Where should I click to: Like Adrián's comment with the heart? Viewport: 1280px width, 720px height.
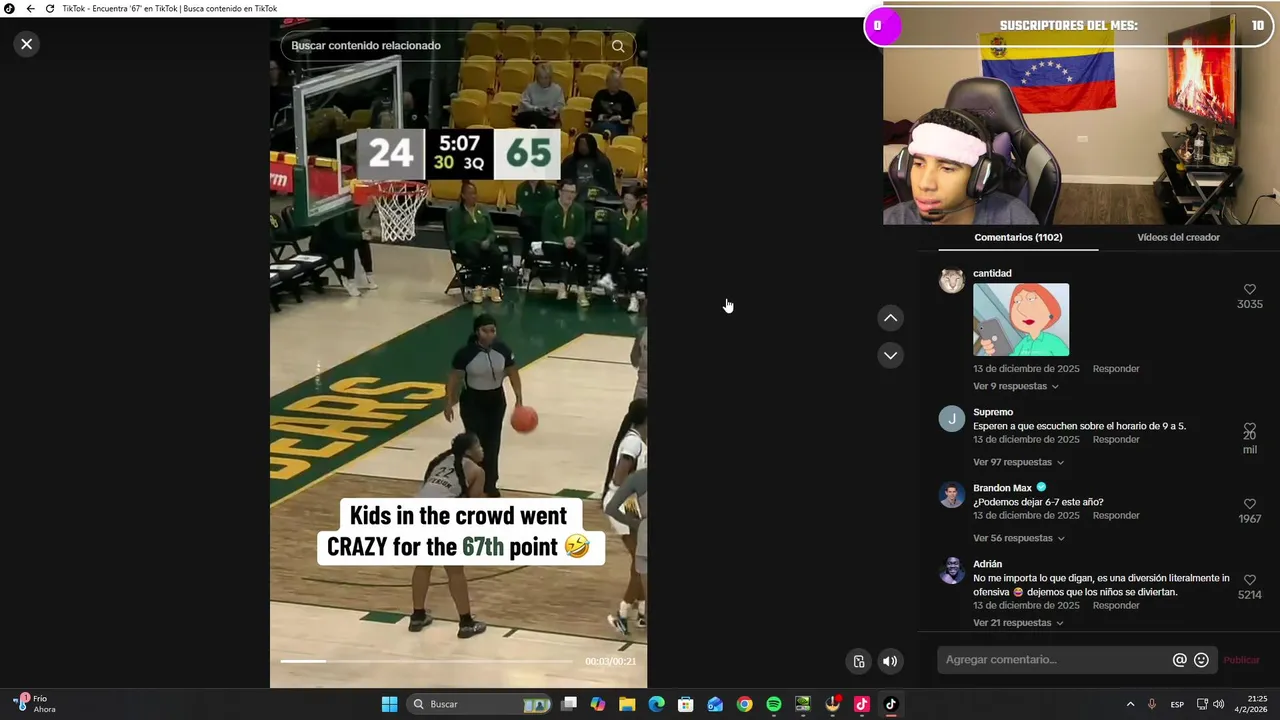(1249, 580)
